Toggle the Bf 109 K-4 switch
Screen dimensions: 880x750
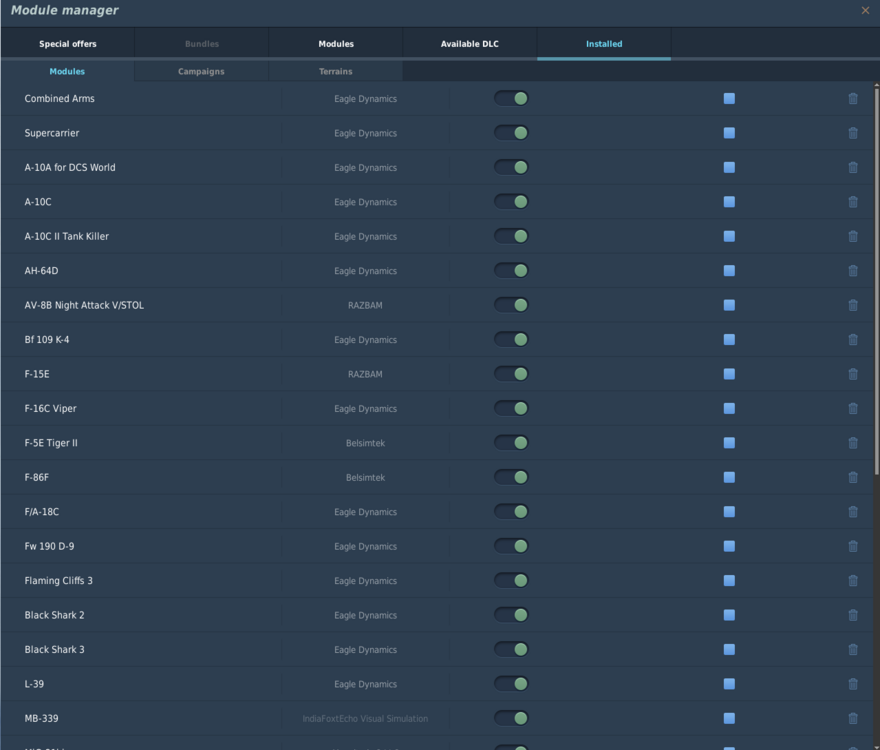511,340
